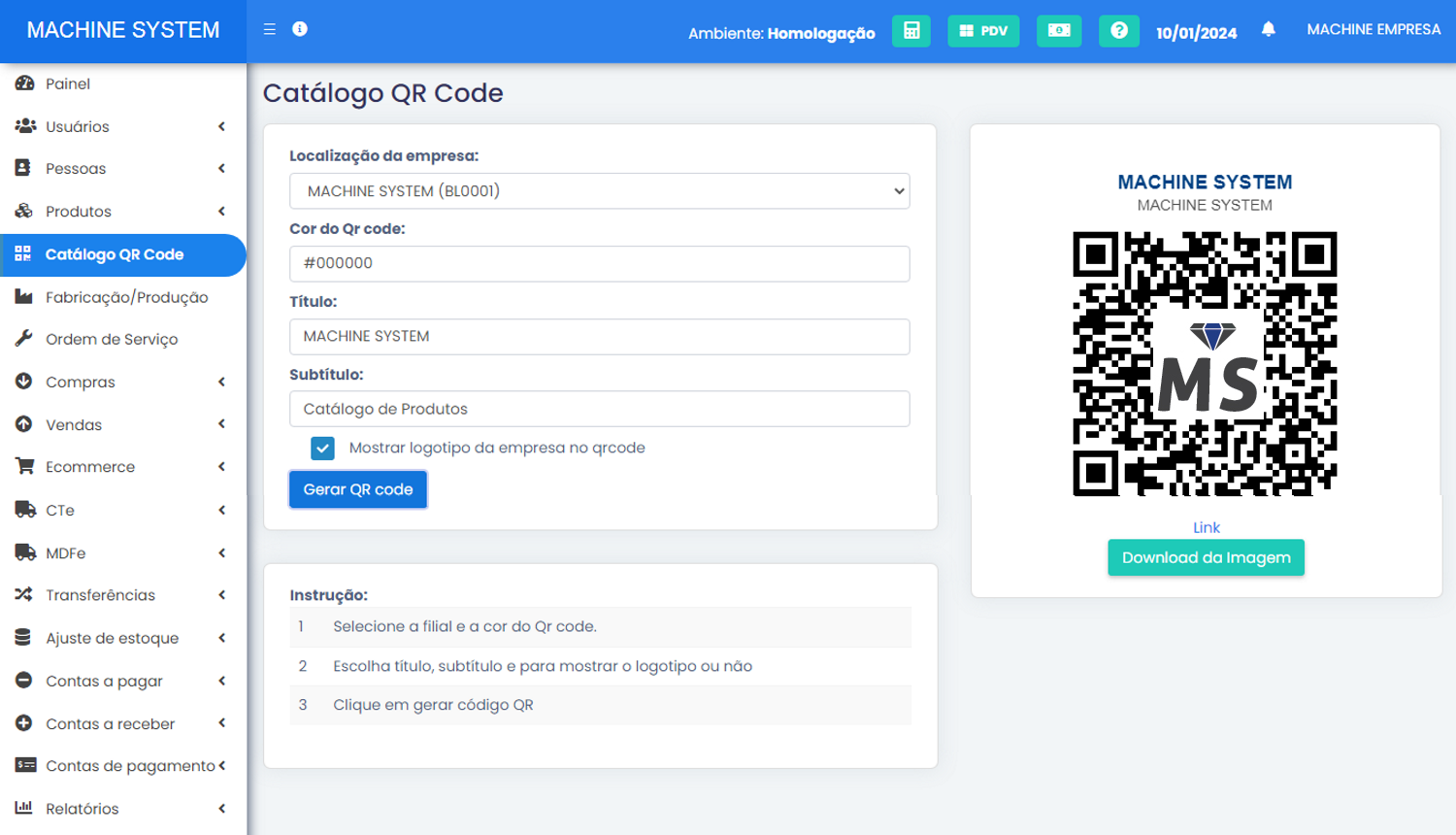
Task: Click the Fabricação/Produção factory icon
Action: click(x=24, y=296)
